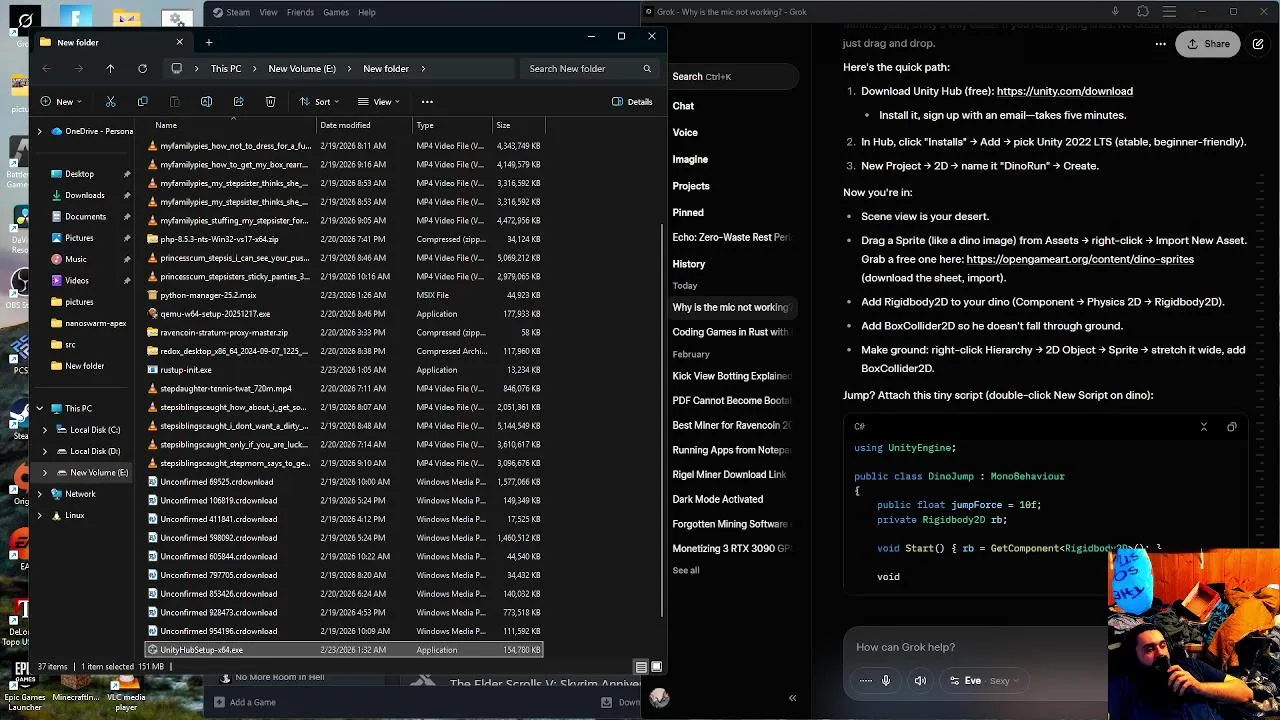Start a new Grok chat with compose icon

coord(1258,44)
